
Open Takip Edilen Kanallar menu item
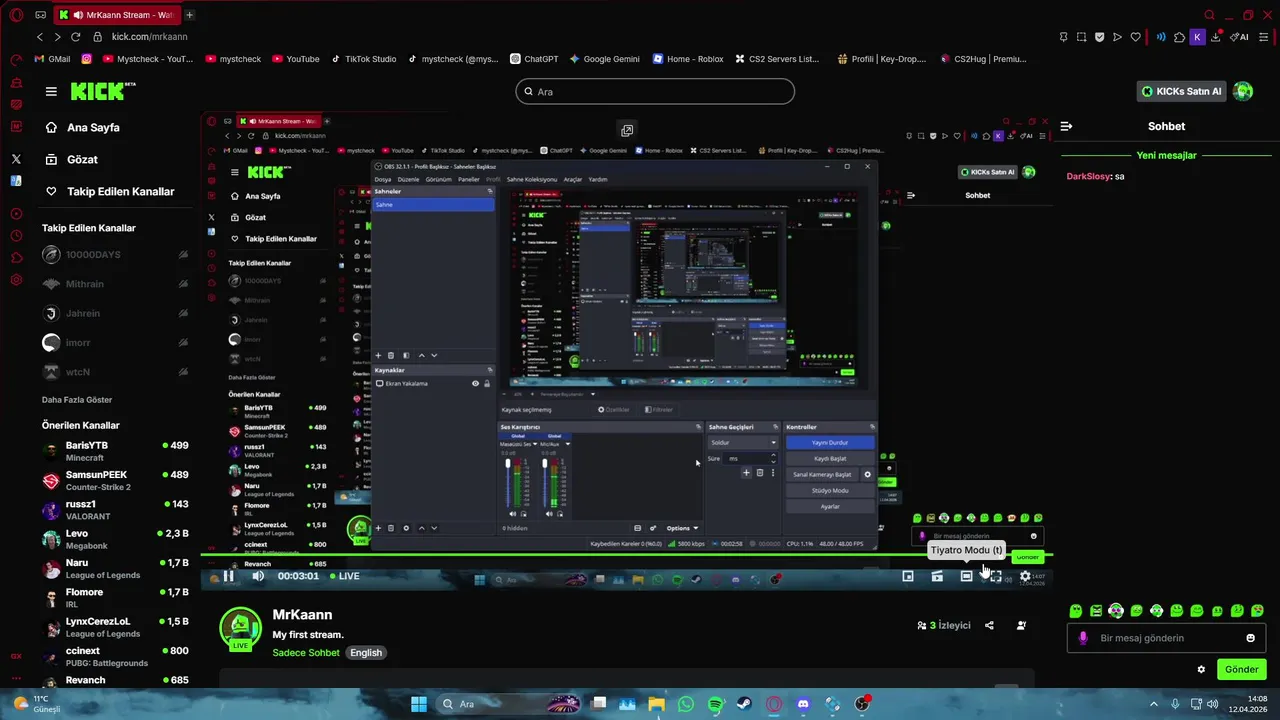[x=110, y=191]
